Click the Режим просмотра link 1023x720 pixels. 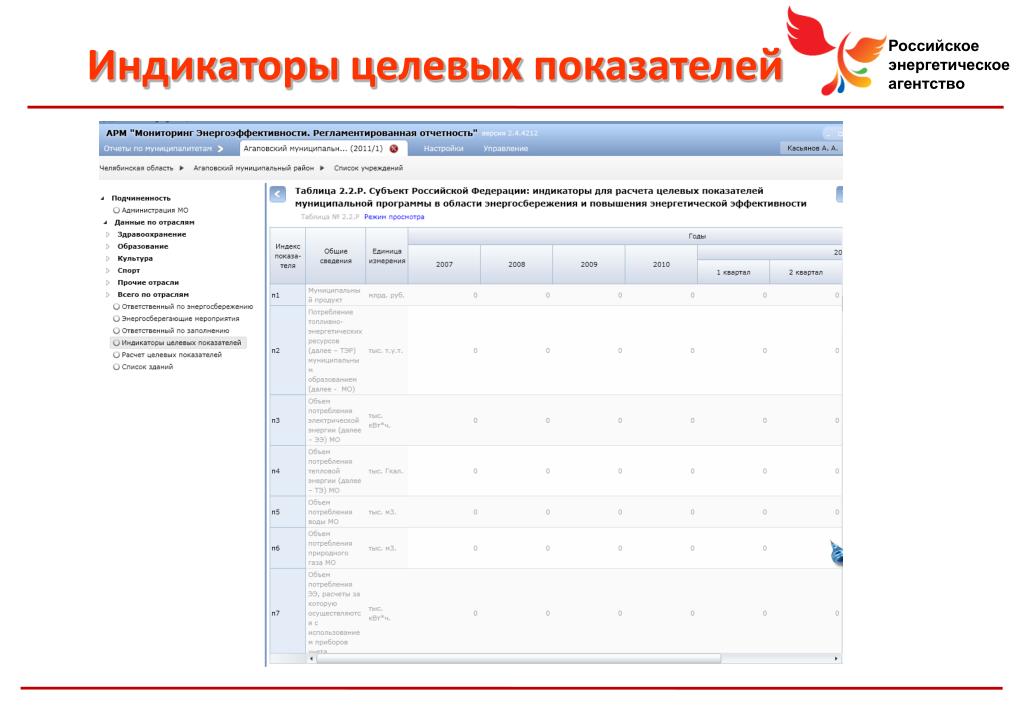(394, 217)
